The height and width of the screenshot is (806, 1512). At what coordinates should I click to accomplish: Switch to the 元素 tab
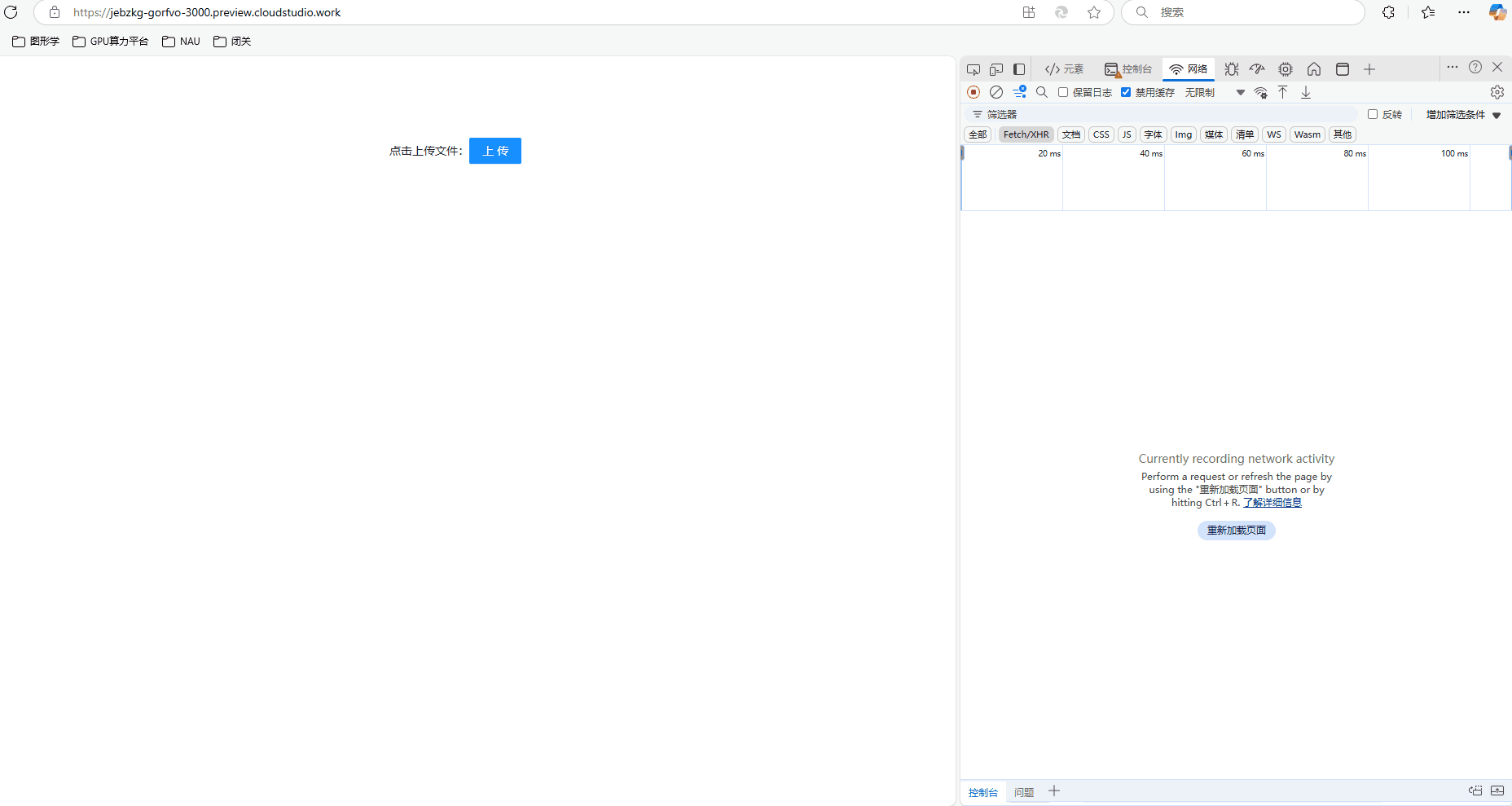pos(1064,69)
